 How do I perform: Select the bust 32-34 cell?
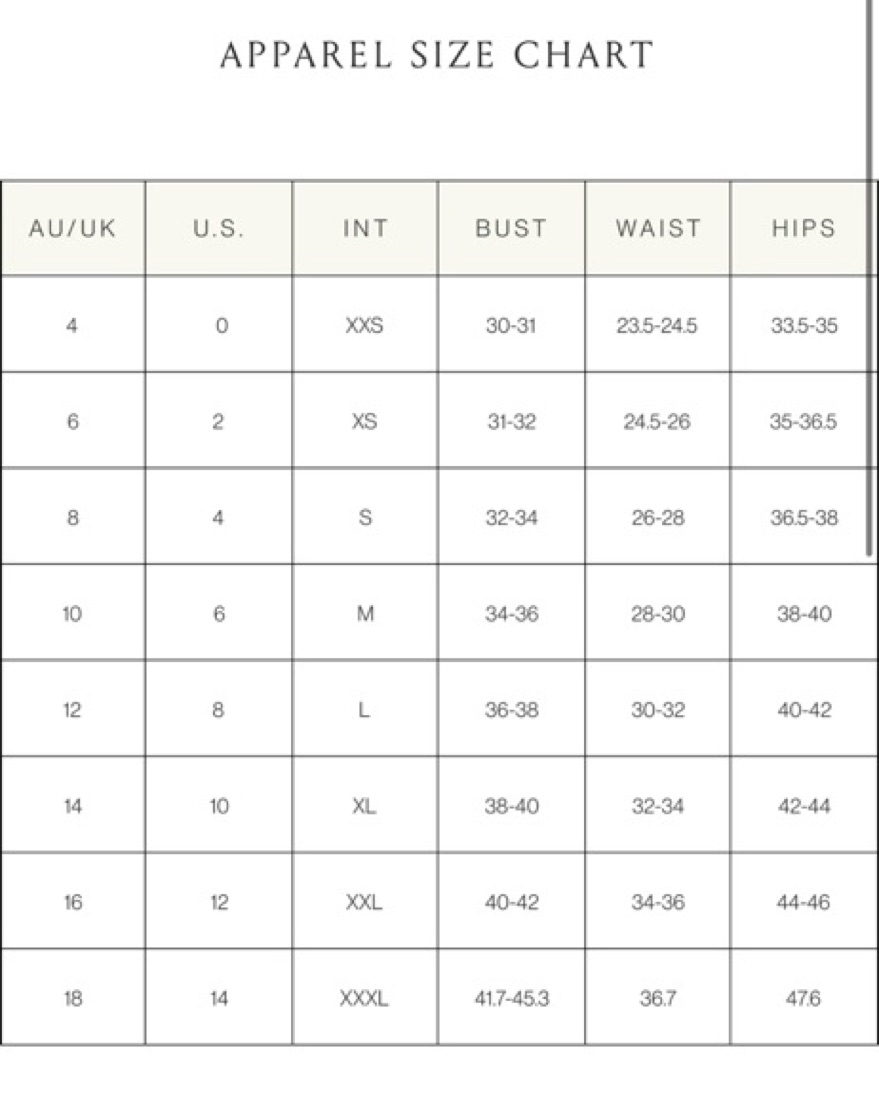coord(511,518)
